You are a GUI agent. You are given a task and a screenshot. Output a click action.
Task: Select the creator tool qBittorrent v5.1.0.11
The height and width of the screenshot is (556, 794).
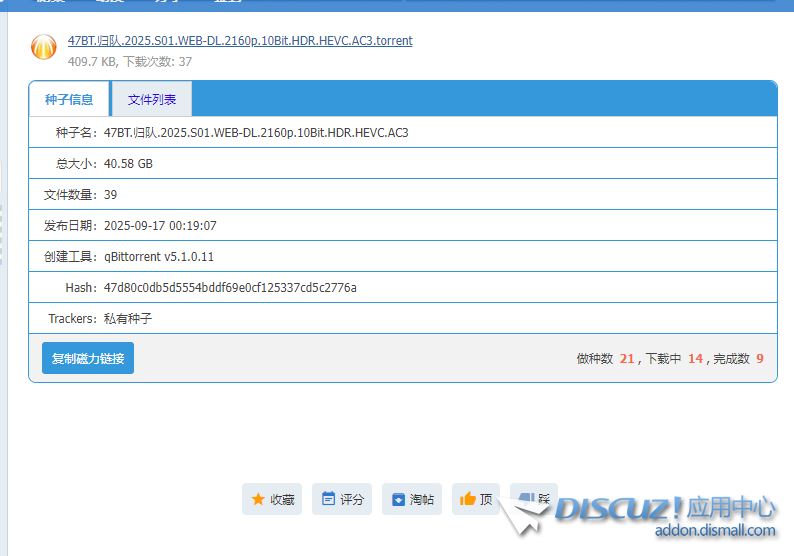tap(158, 257)
